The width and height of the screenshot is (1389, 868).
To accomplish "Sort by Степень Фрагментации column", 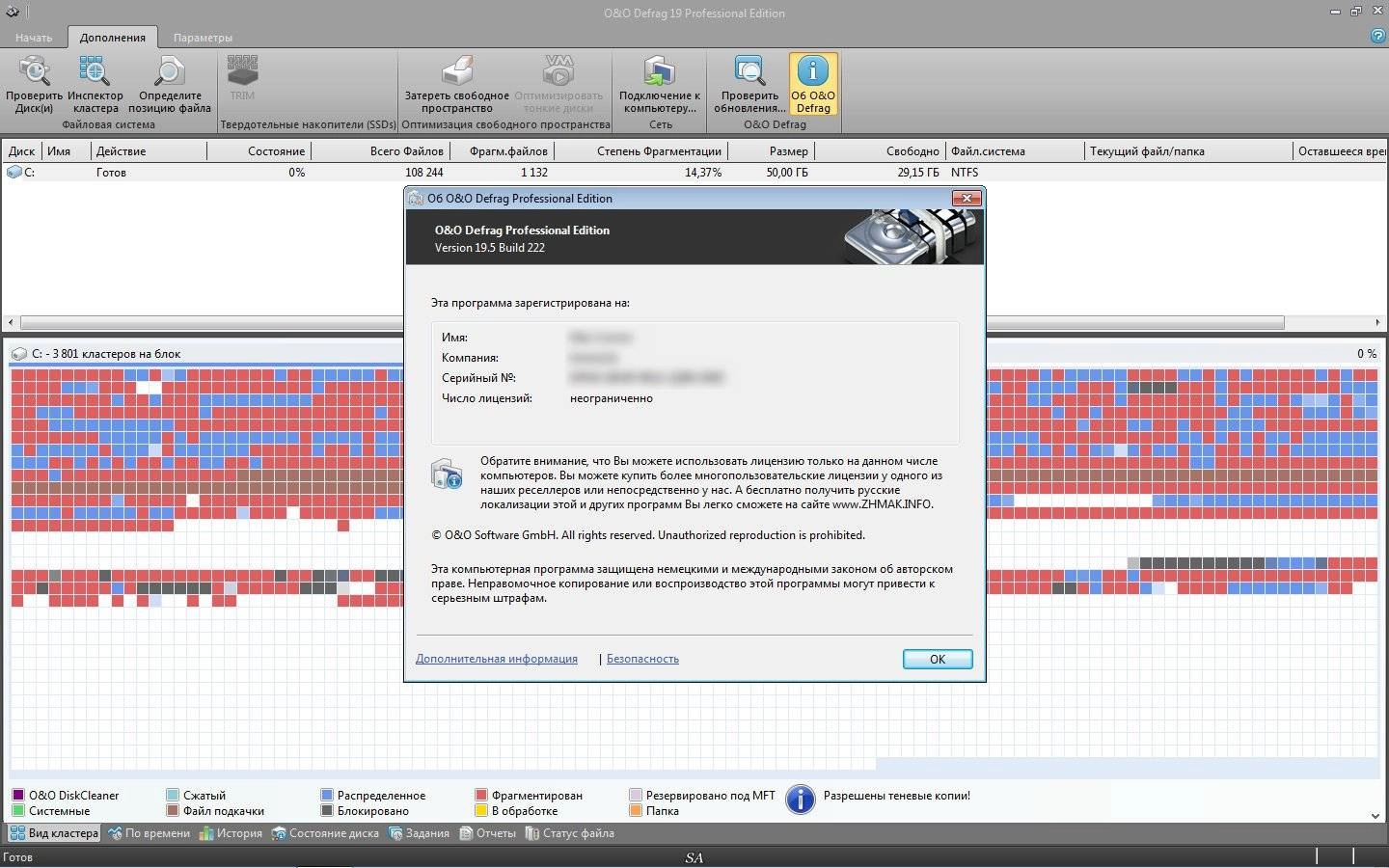I will pyautogui.click(x=641, y=151).
